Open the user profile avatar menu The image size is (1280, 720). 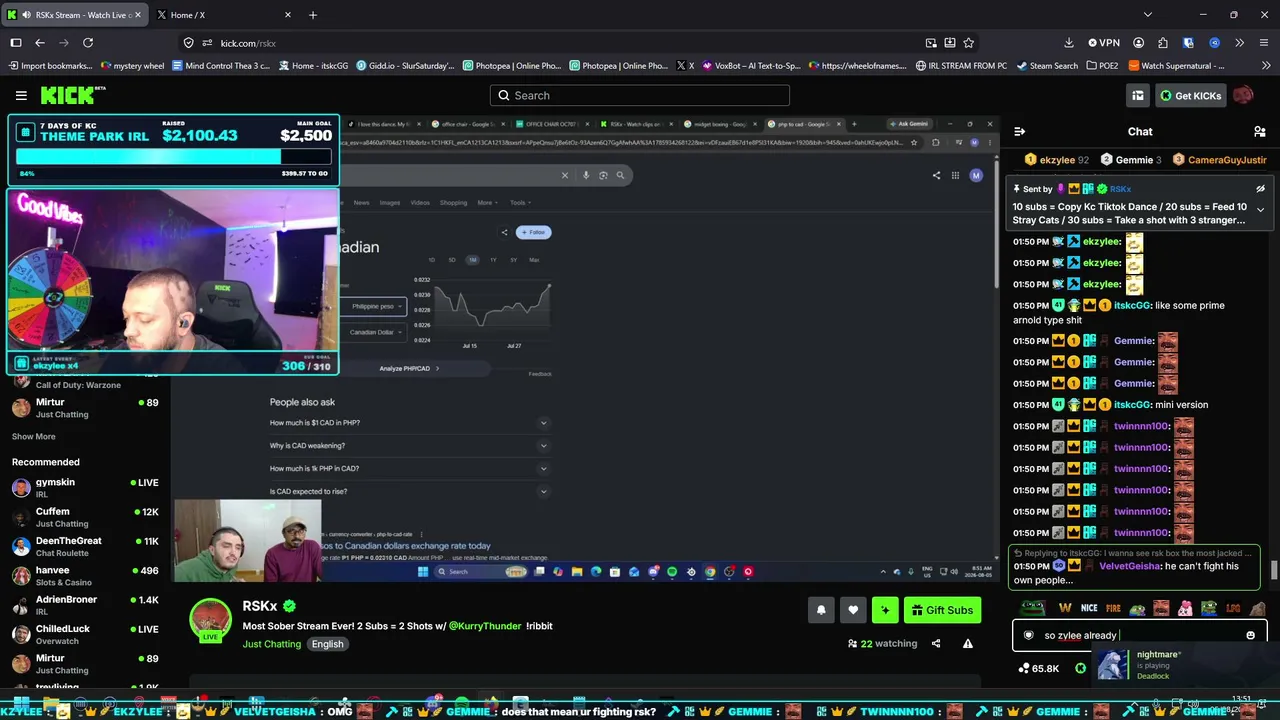point(1243,95)
